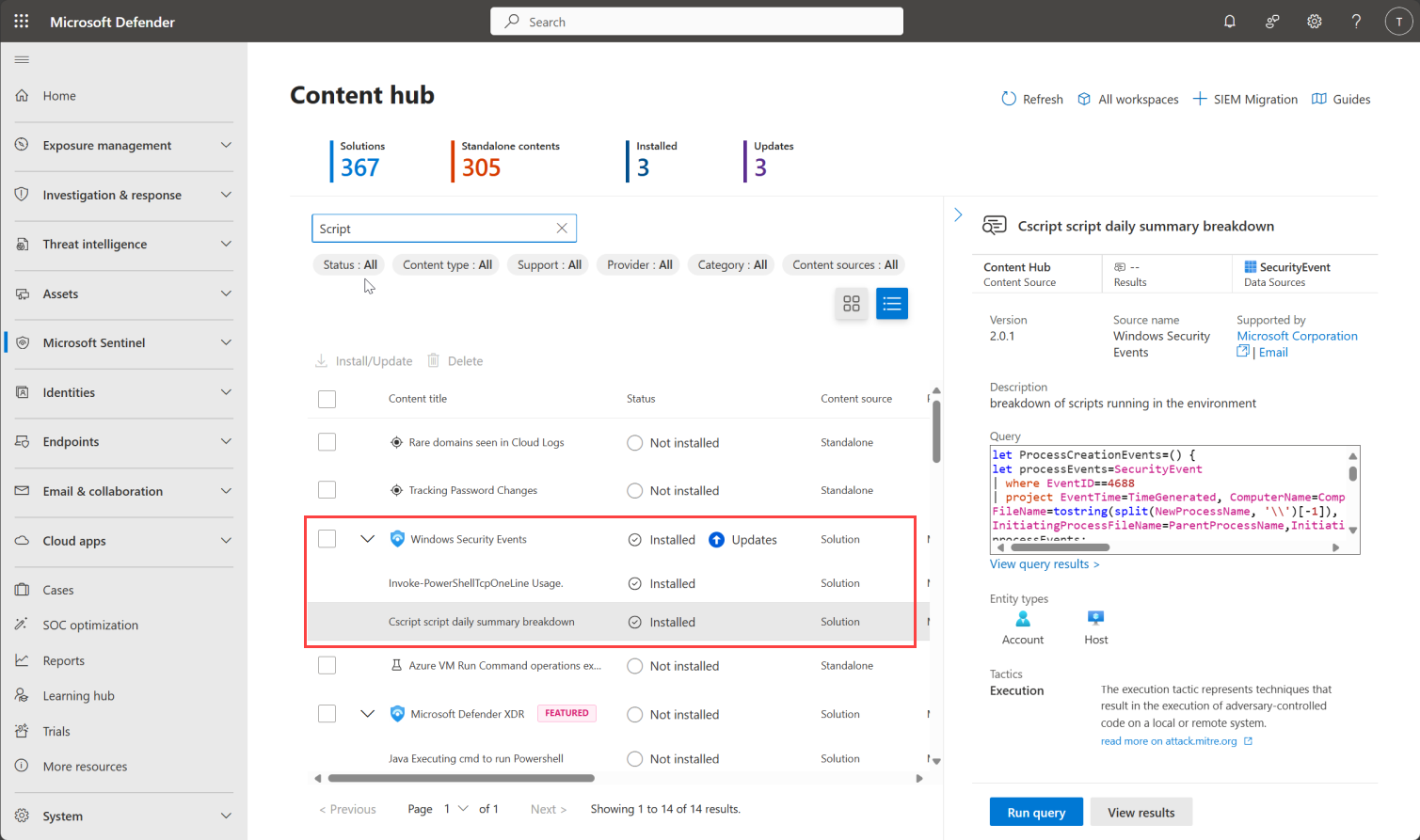The height and width of the screenshot is (840, 1420).
Task: Collapse the Microsoft Sentinel navigation section
Action: (226, 342)
